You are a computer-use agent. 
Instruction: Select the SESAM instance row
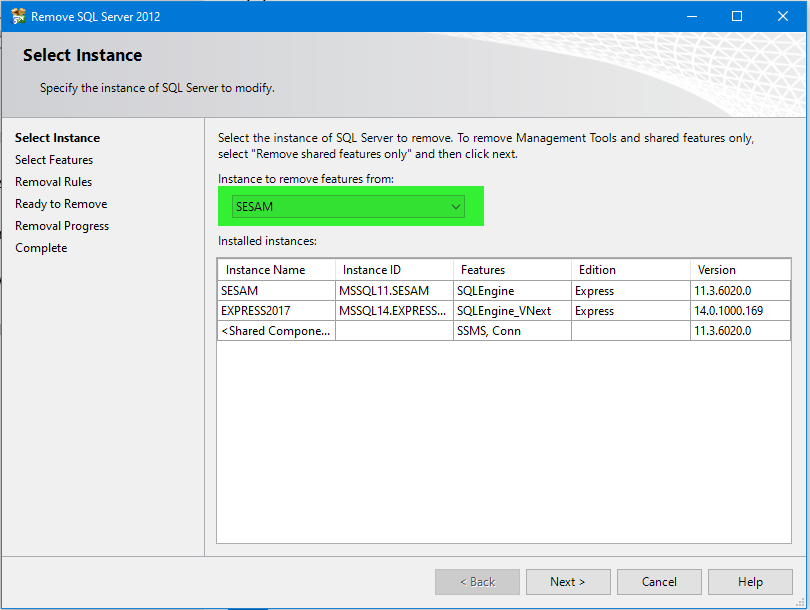point(276,291)
